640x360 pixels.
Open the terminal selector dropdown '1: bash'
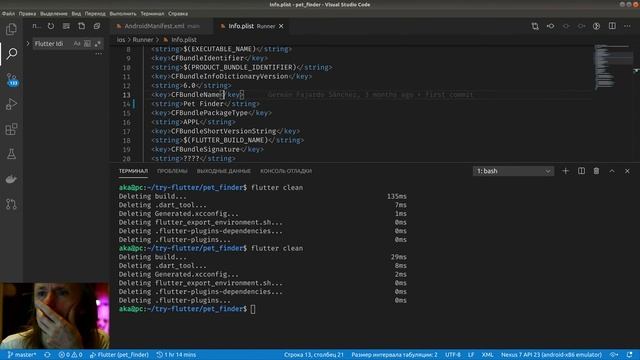coord(513,171)
